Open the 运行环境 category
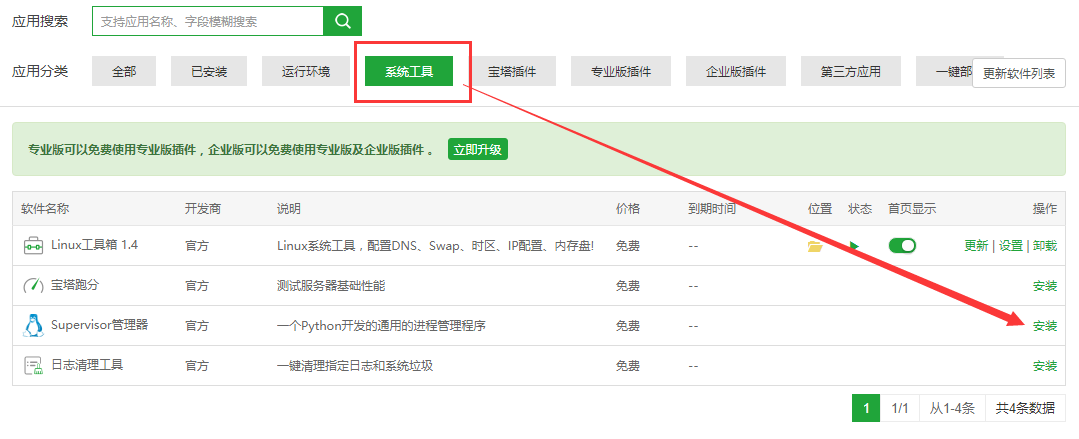1079x439 pixels. 306,72
